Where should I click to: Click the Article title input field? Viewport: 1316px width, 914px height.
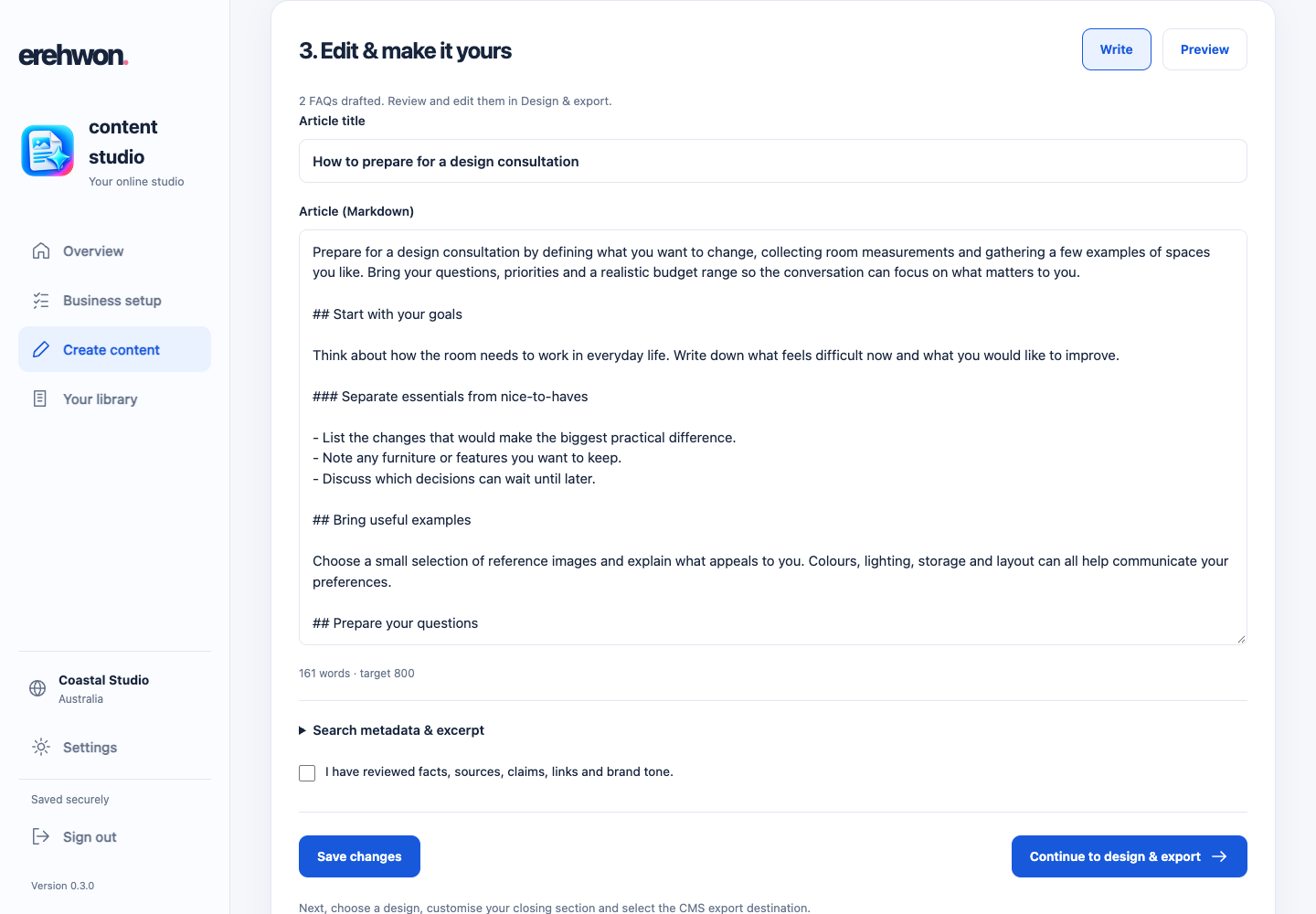tap(773, 161)
